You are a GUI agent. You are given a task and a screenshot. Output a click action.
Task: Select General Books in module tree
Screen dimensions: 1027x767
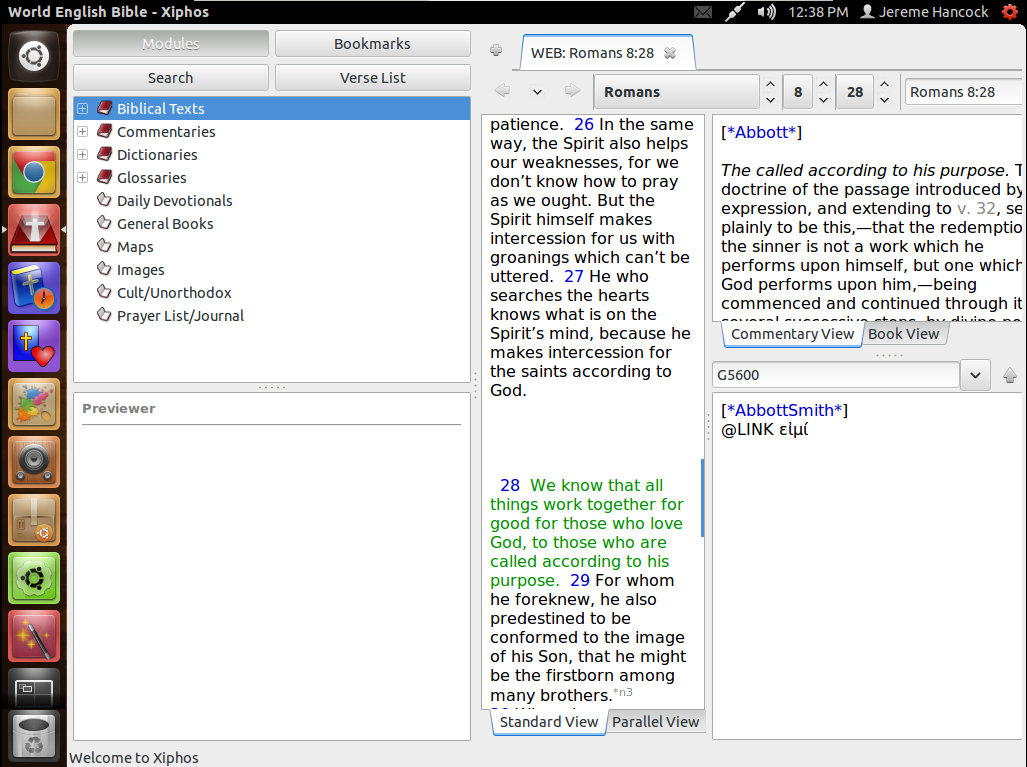pyautogui.click(x=165, y=224)
